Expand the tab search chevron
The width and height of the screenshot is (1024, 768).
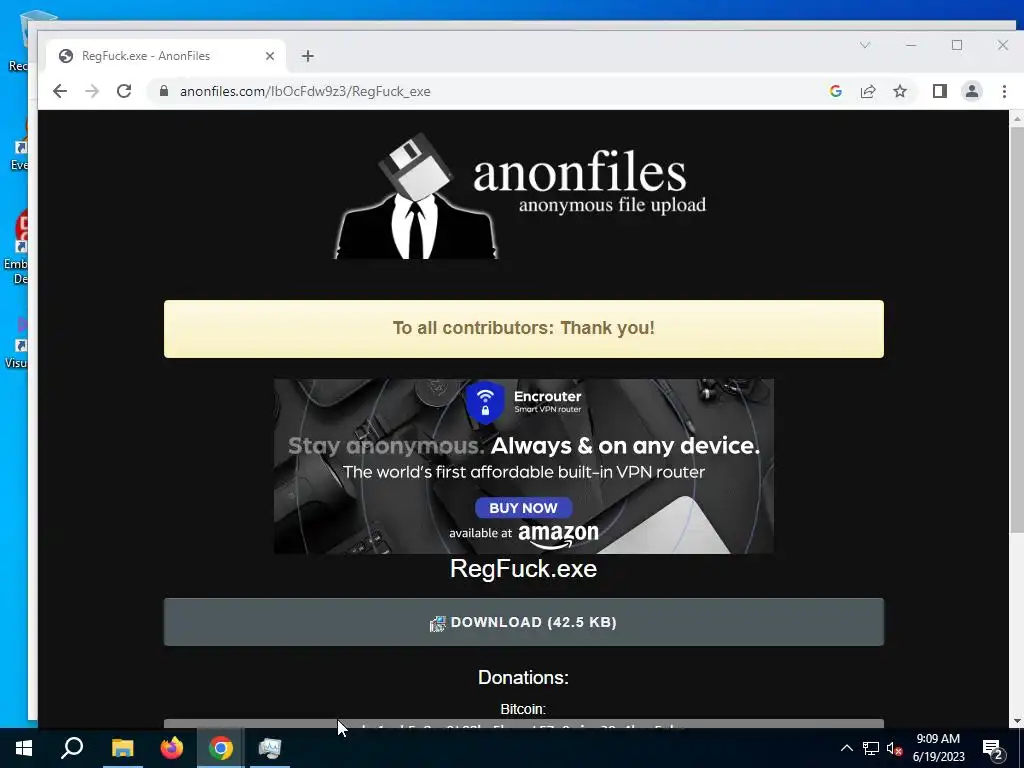(865, 45)
